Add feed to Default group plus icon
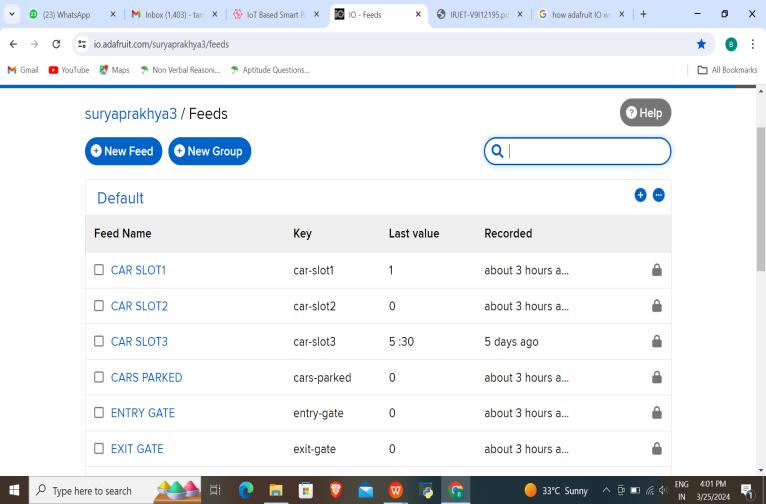766x504 pixels. coord(640,195)
